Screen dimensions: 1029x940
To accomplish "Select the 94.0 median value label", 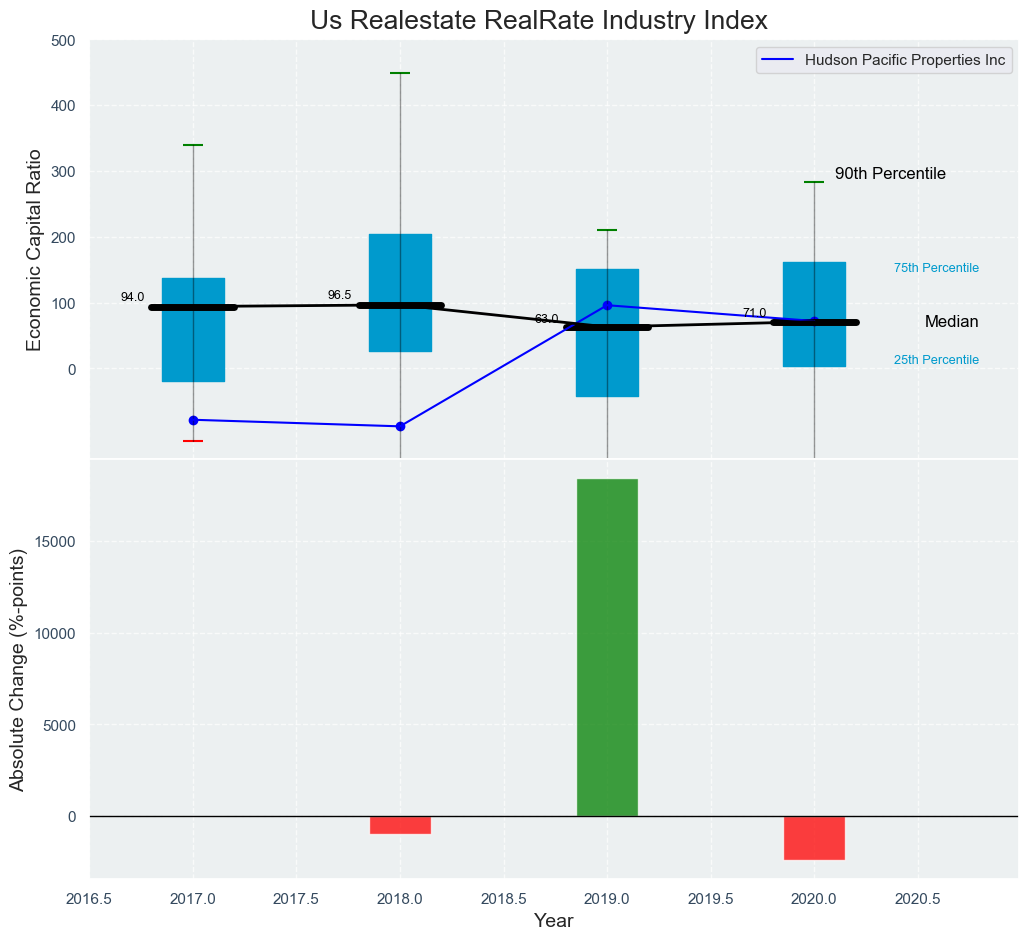I will click(132, 297).
